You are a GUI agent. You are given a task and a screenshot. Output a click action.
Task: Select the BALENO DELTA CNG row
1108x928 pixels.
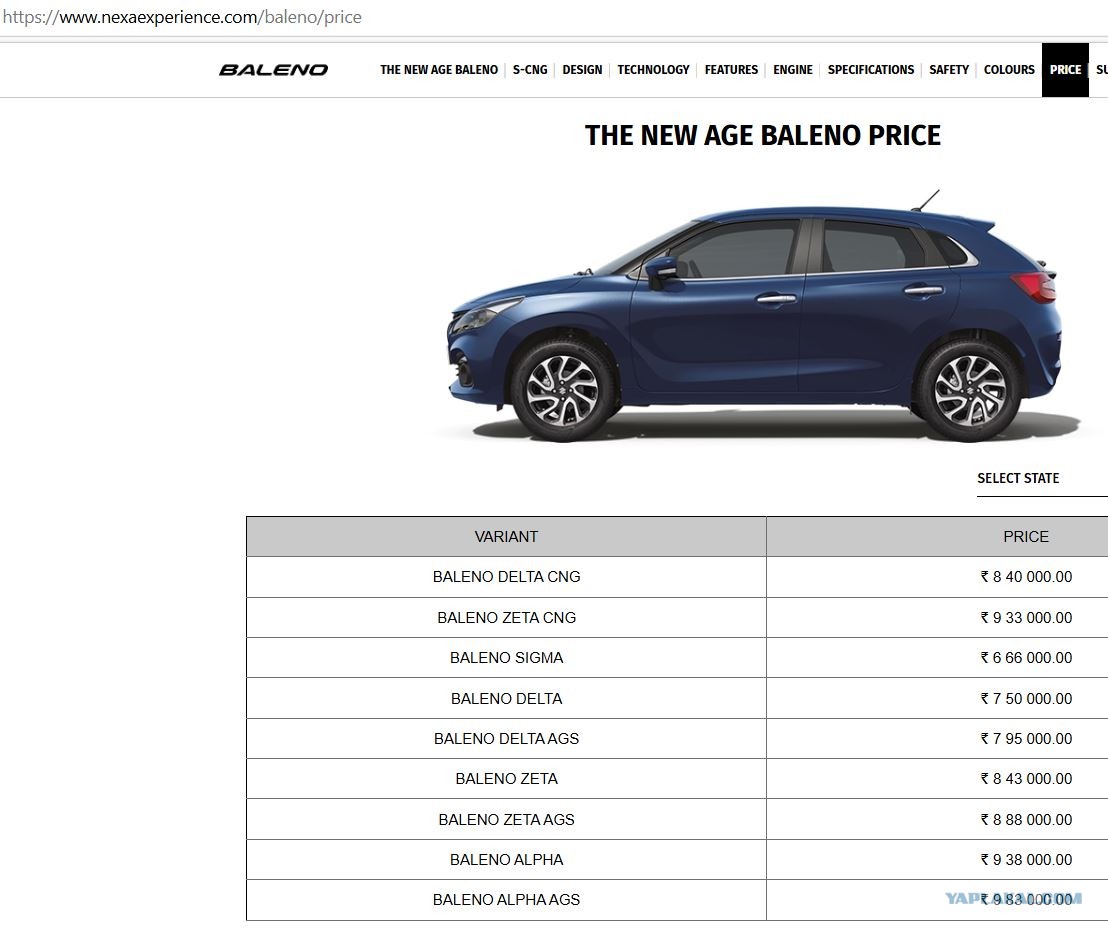coord(677,577)
